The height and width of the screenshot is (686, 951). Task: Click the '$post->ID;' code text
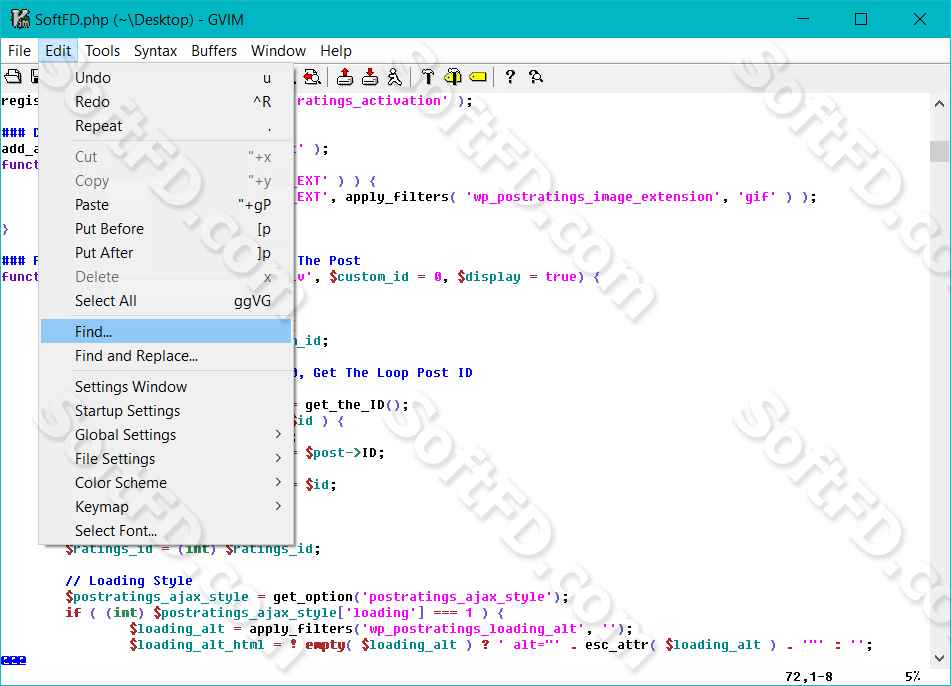coord(344,452)
